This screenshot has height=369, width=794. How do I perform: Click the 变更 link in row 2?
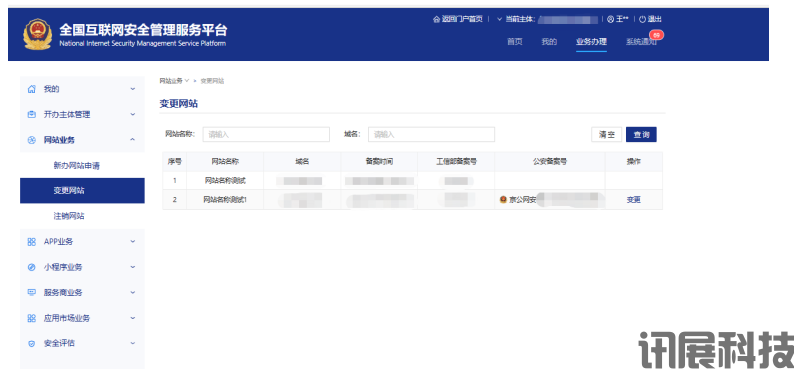633,200
